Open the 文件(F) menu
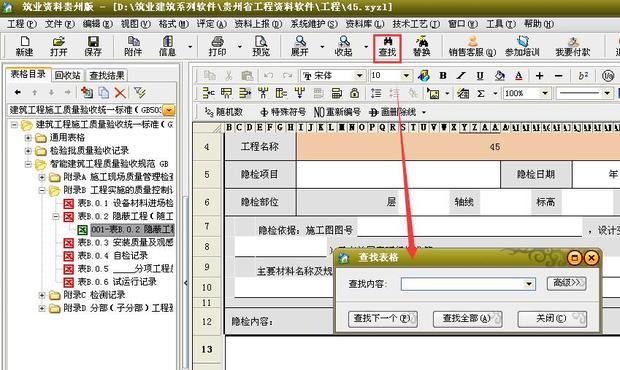Viewport: 620px width, 370px height. point(60,24)
